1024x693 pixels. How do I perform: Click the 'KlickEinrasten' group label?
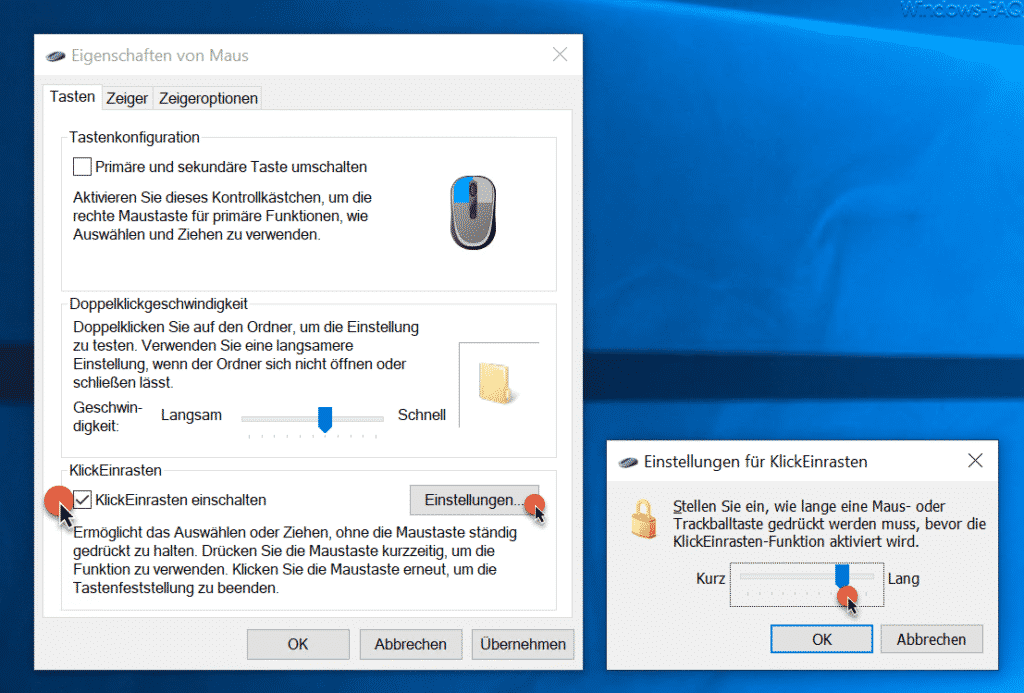[x=116, y=471]
